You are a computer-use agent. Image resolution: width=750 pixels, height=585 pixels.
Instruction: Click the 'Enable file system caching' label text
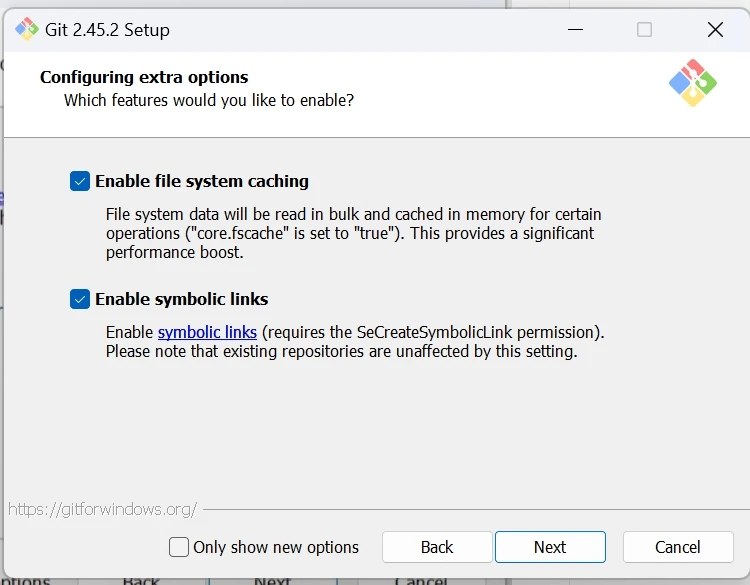202,181
